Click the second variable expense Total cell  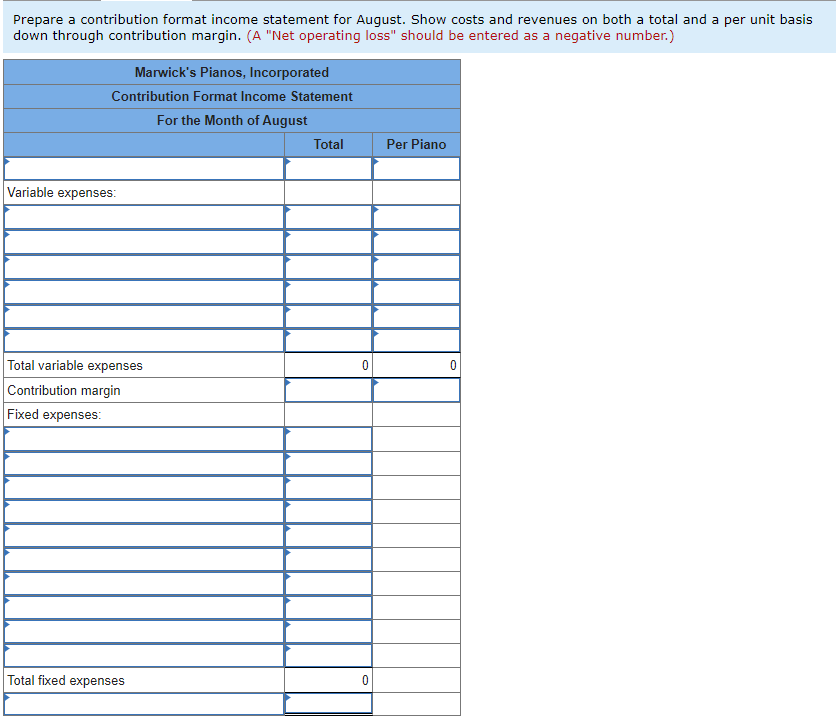click(x=328, y=242)
